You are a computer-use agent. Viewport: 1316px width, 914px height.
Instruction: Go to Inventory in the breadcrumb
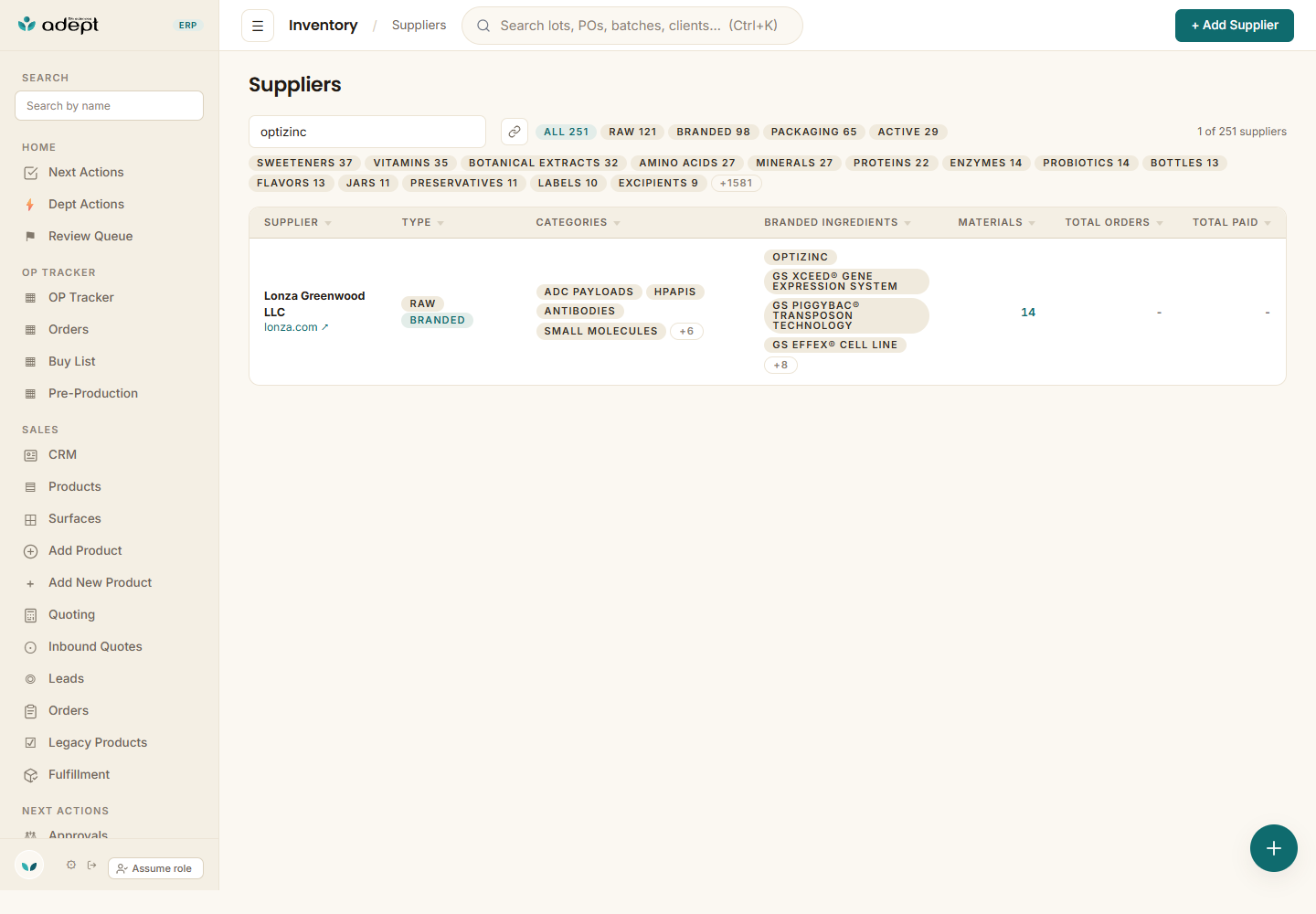click(x=324, y=26)
